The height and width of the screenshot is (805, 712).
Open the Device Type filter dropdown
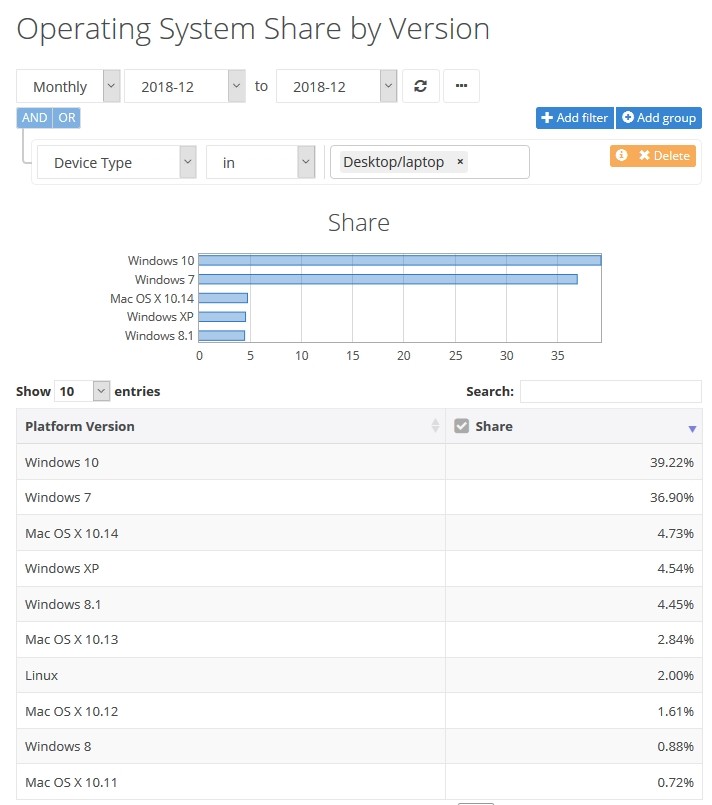click(117, 162)
